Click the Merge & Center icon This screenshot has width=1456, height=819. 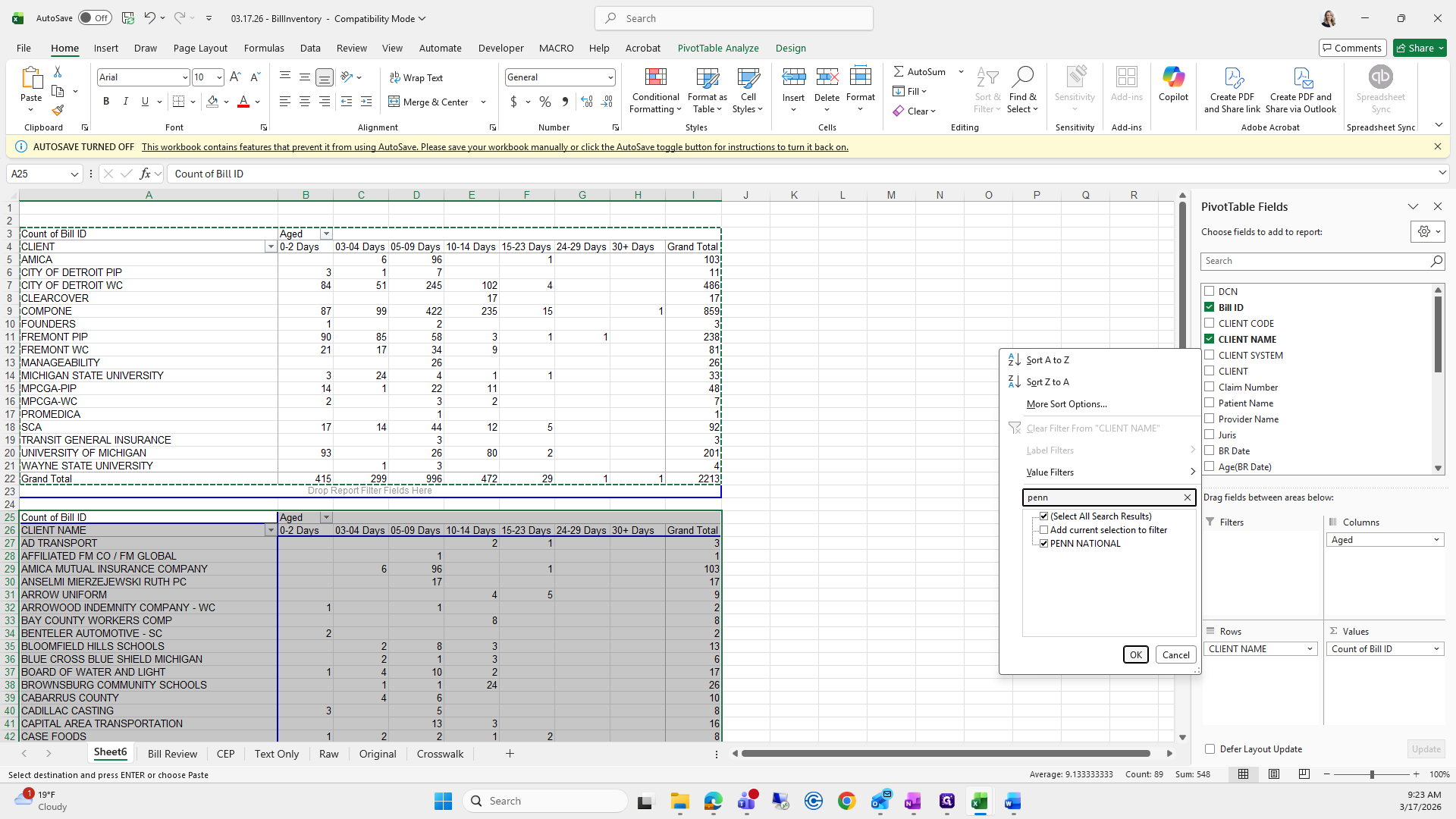point(394,102)
